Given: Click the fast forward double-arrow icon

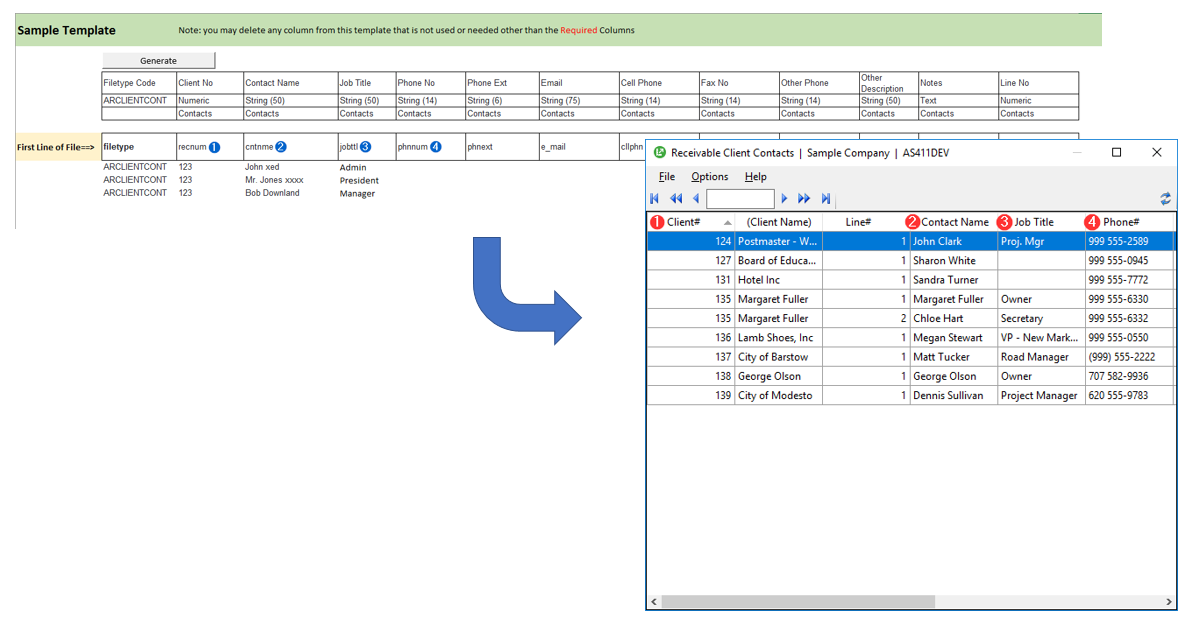Looking at the screenshot, I should point(804,199).
